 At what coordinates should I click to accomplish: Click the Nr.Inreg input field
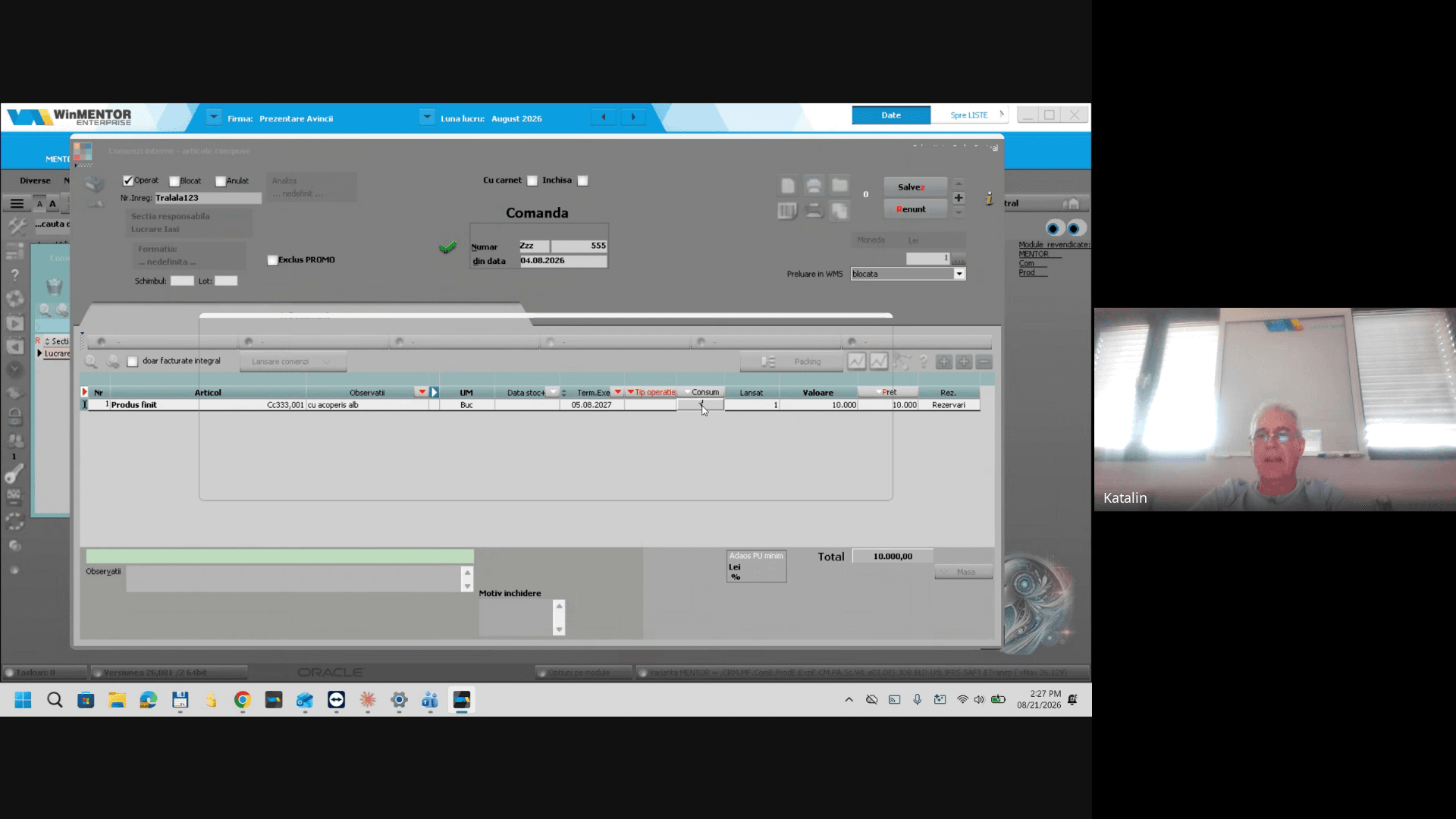[208, 198]
